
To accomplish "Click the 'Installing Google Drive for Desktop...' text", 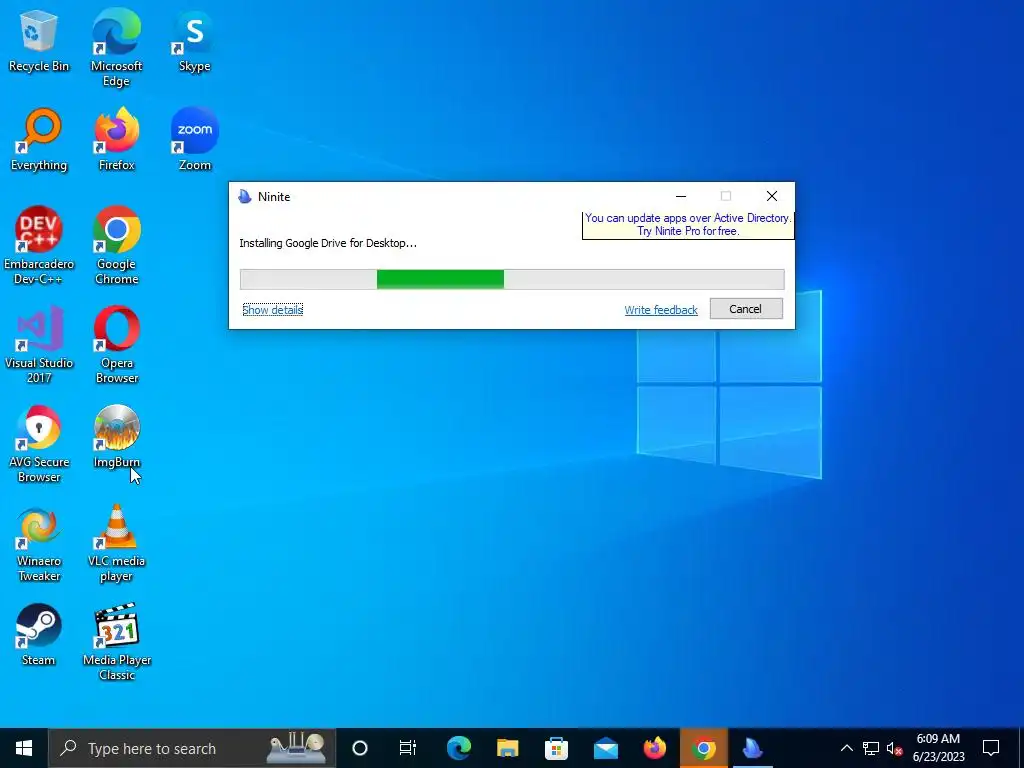I will tap(328, 243).
